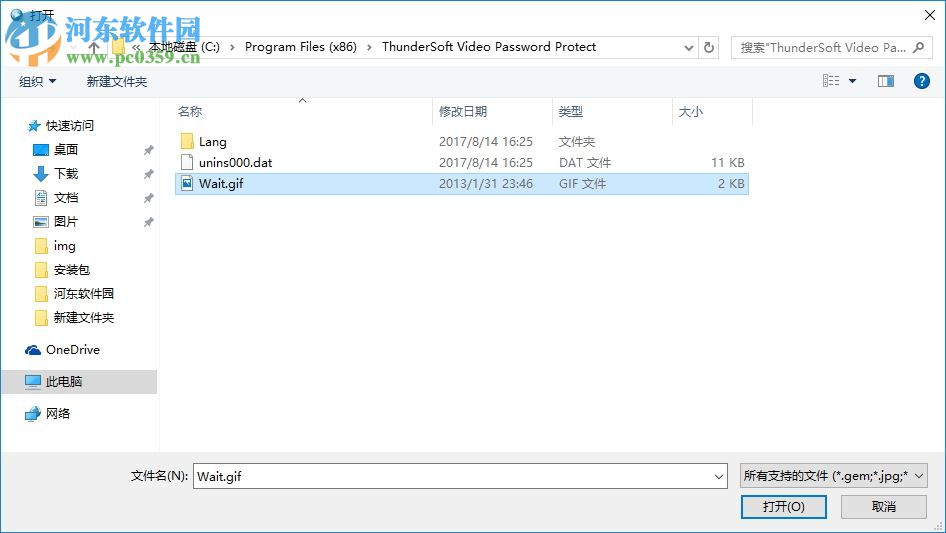Expand the chevron after 本地磁盘 (C:)

[x=232, y=47]
